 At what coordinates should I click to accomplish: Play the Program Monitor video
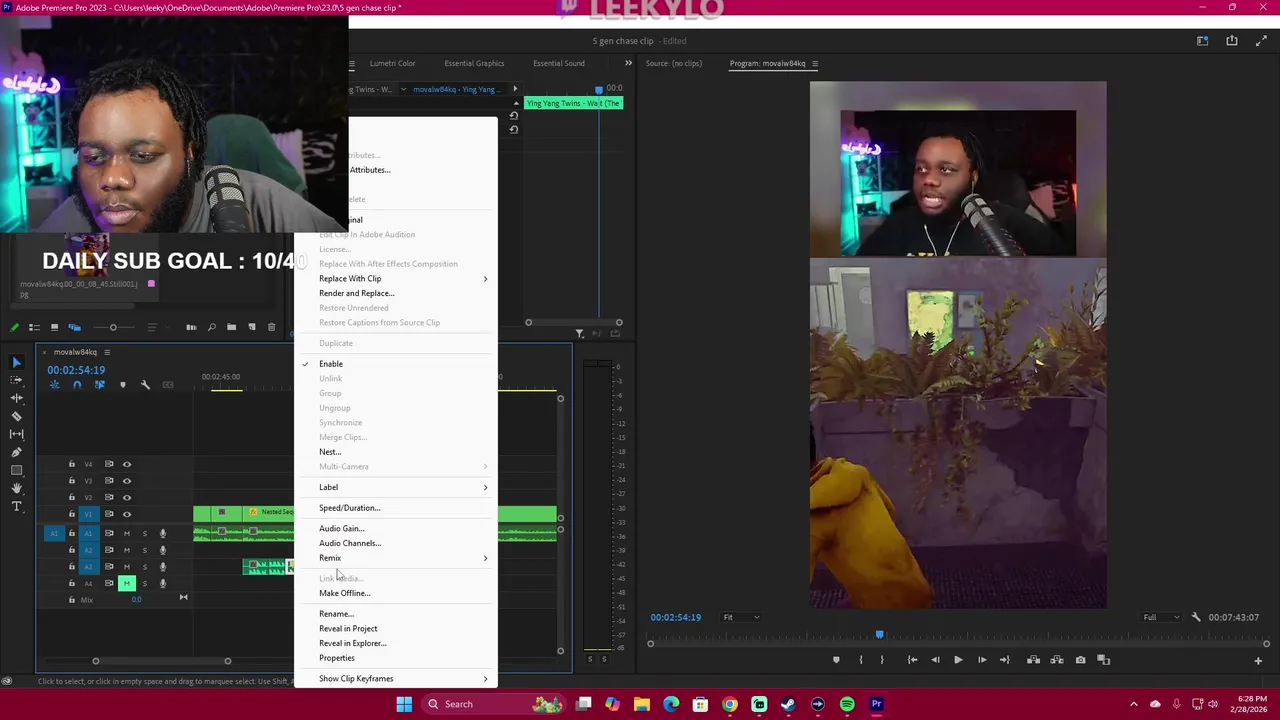point(958,660)
